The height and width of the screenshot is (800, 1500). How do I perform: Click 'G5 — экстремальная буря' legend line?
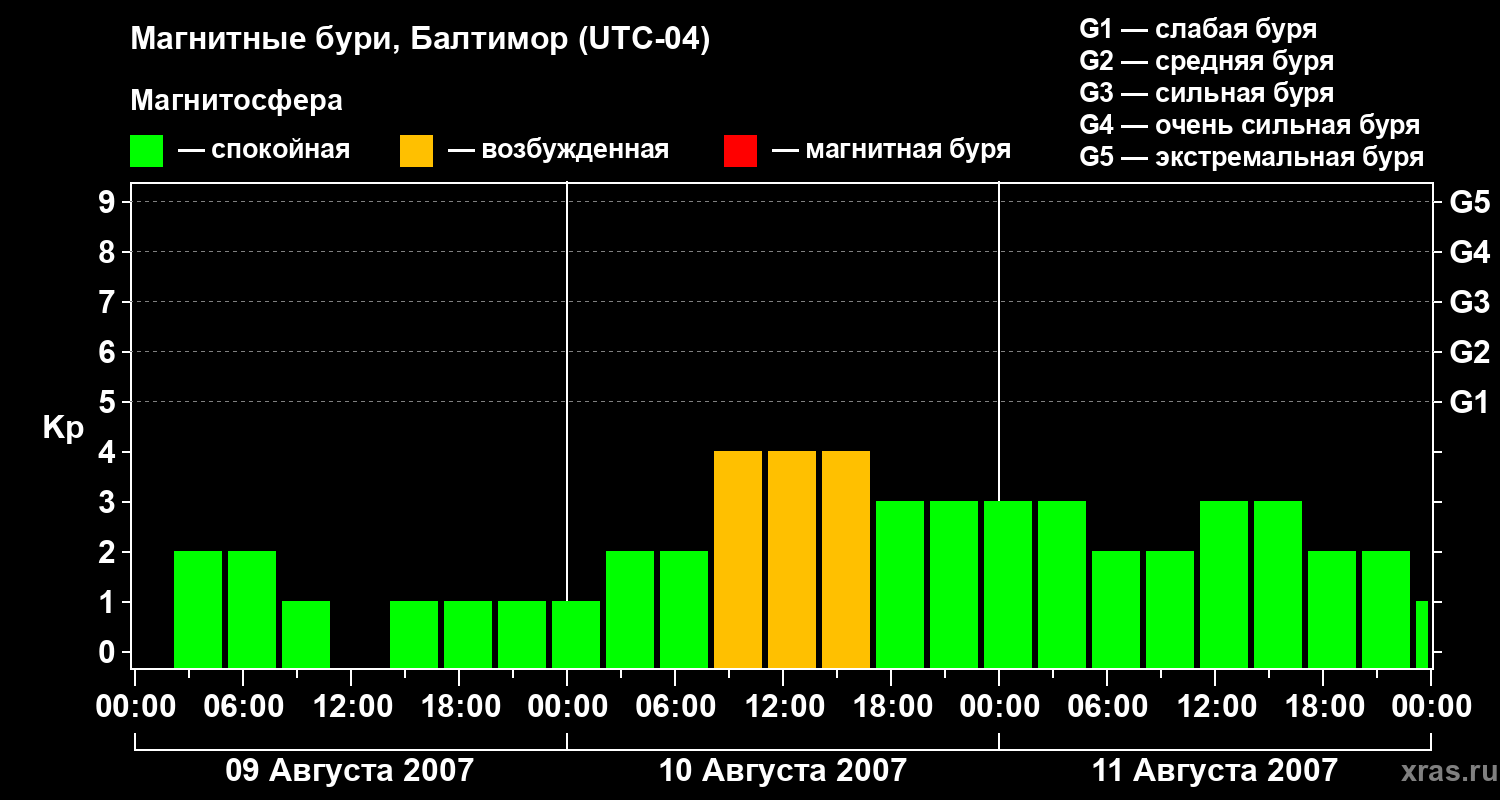tap(1251, 157)
